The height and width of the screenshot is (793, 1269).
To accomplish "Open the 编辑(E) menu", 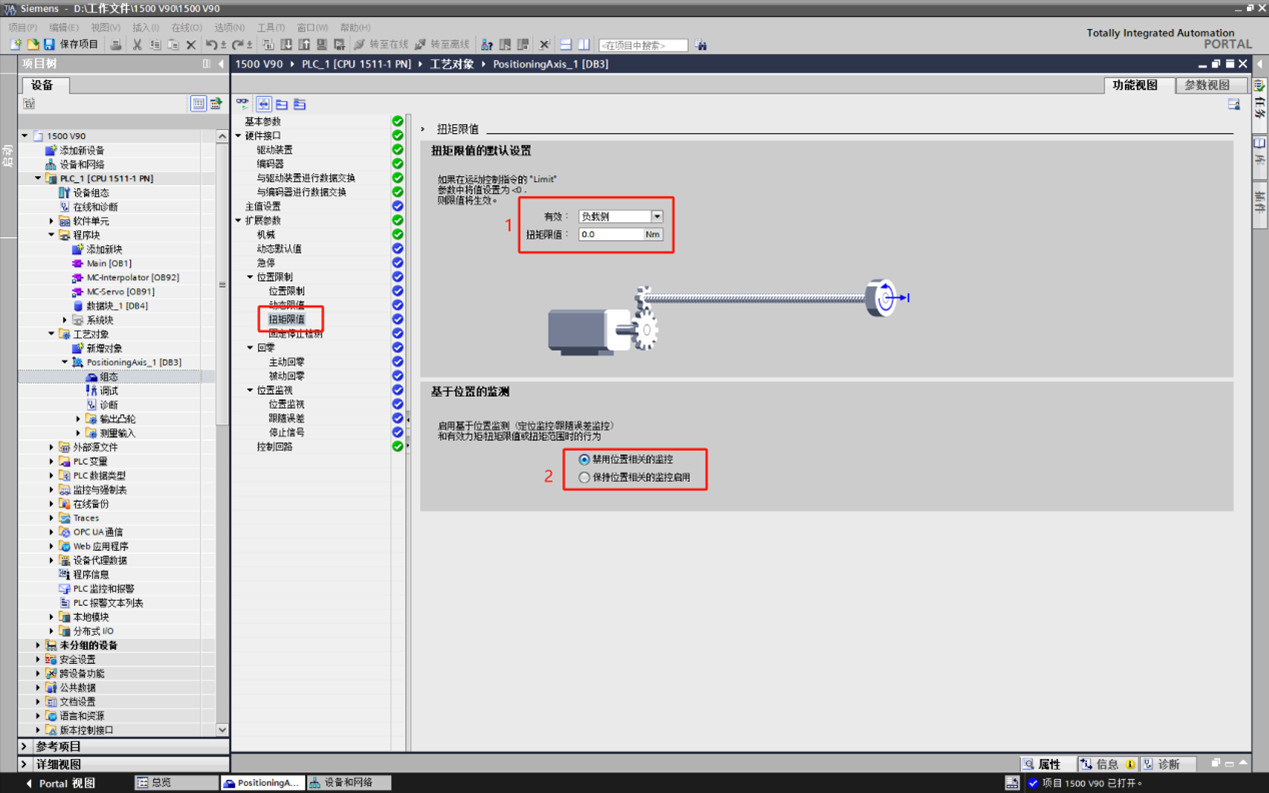I will coord(64,28).
